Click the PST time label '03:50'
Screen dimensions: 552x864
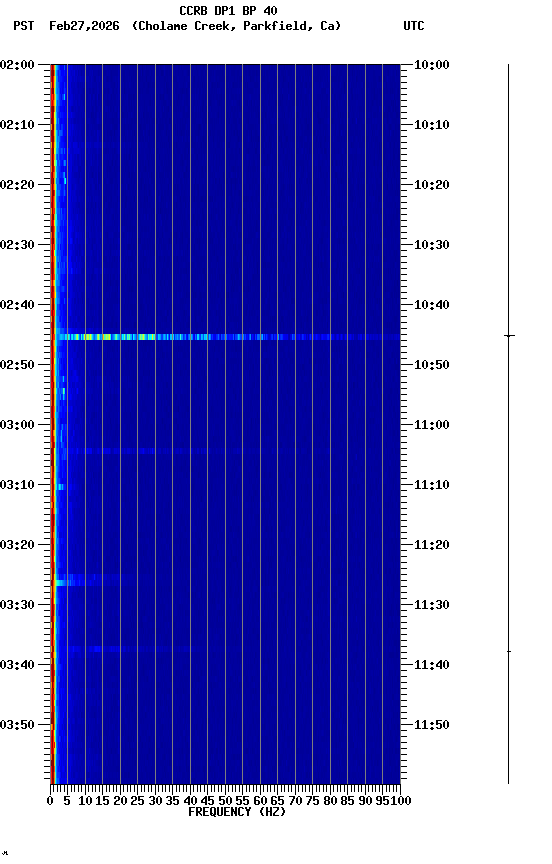coord(17,725)
